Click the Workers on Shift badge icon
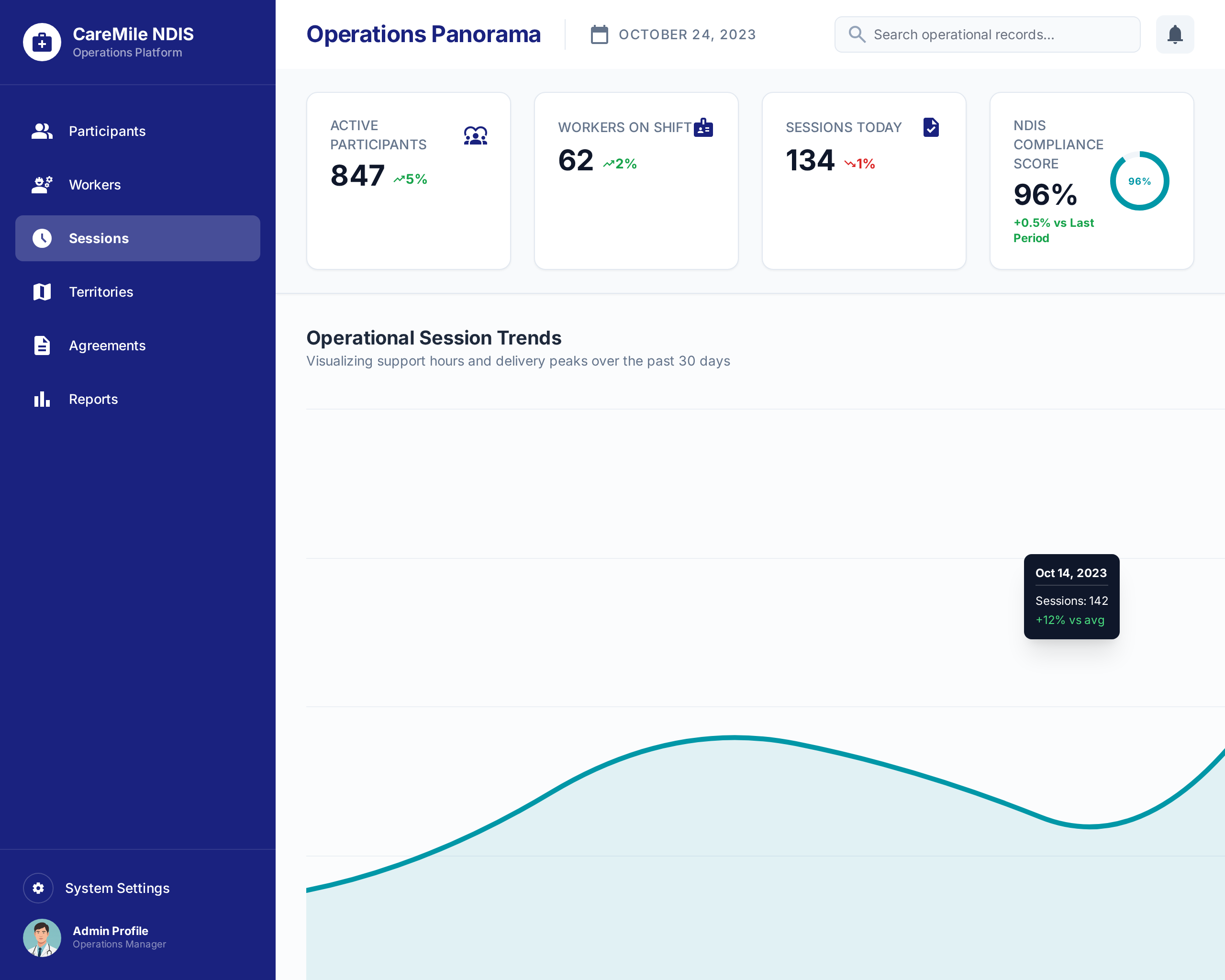 [x=703, y=127]
